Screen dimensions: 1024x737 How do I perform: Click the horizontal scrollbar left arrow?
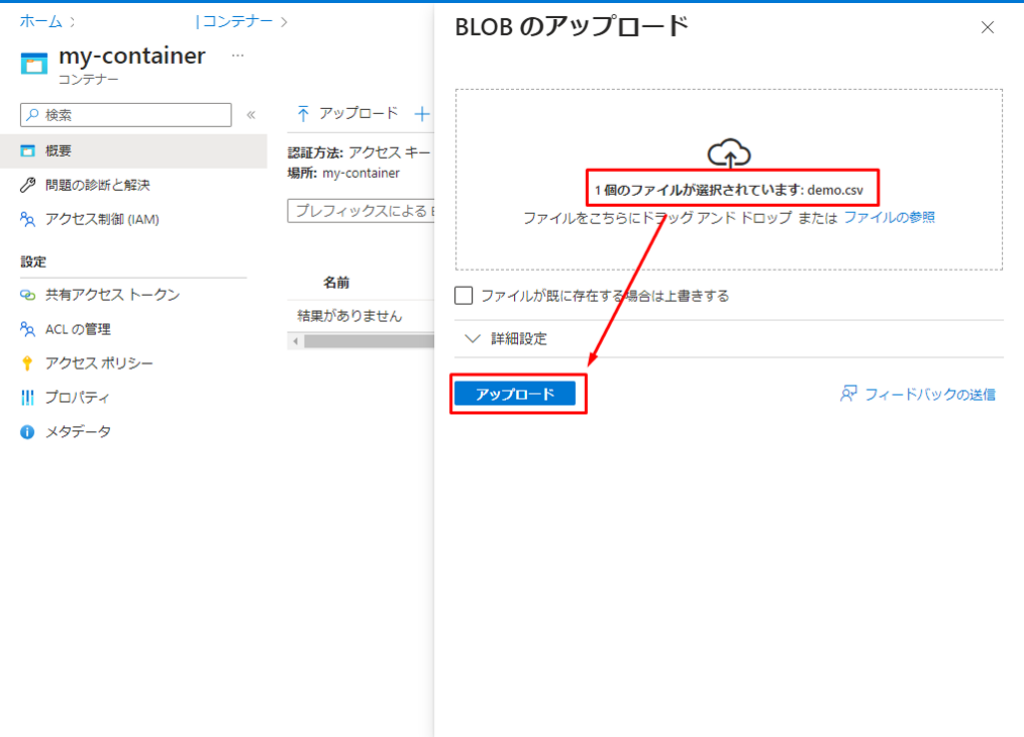point(296,341)
